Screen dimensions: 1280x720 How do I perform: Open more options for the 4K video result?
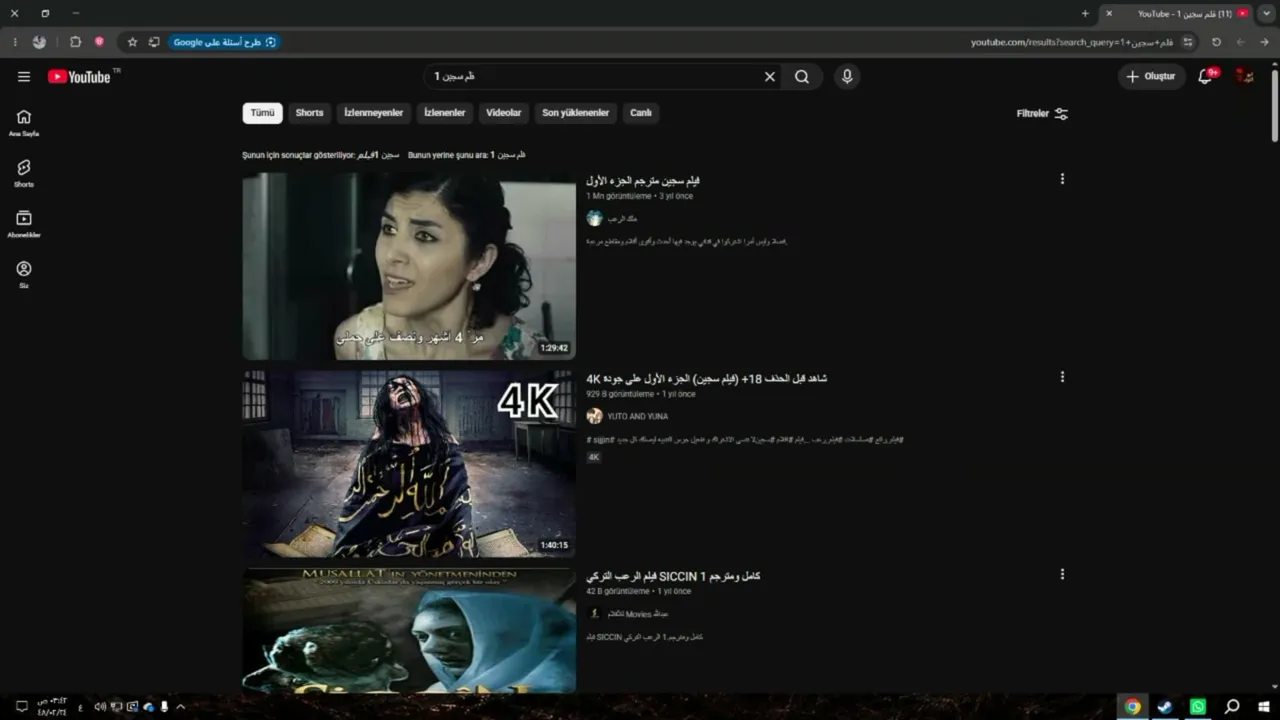click(x=1062, y=377)
